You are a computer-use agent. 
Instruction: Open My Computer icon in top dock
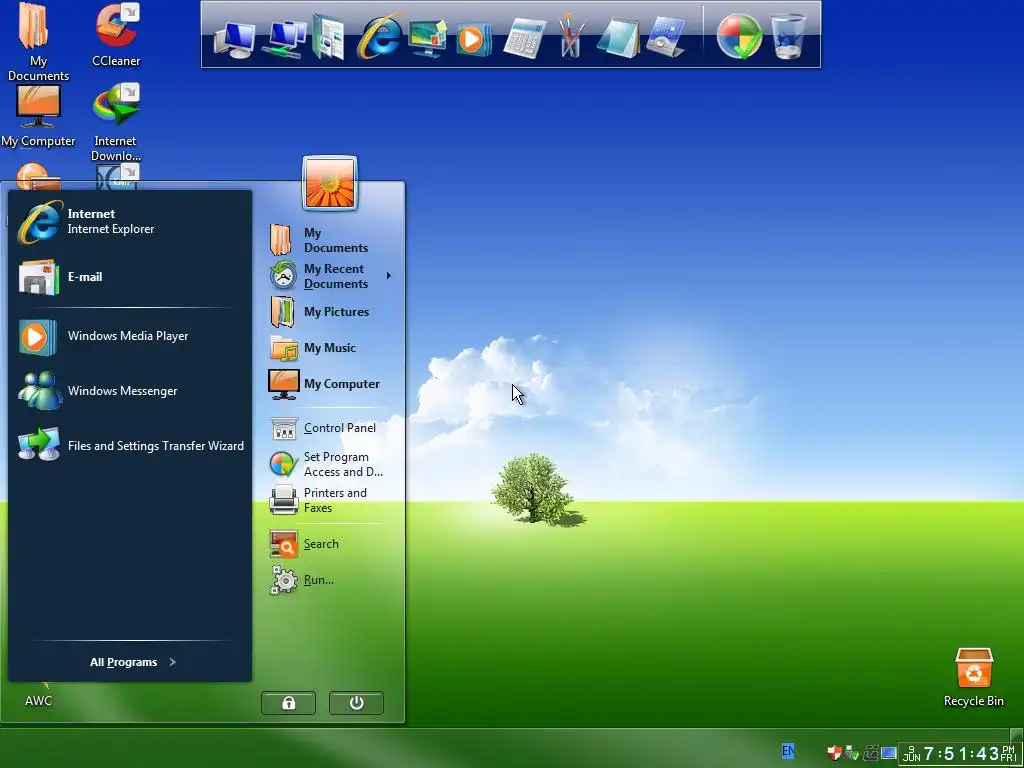[234, 40]
